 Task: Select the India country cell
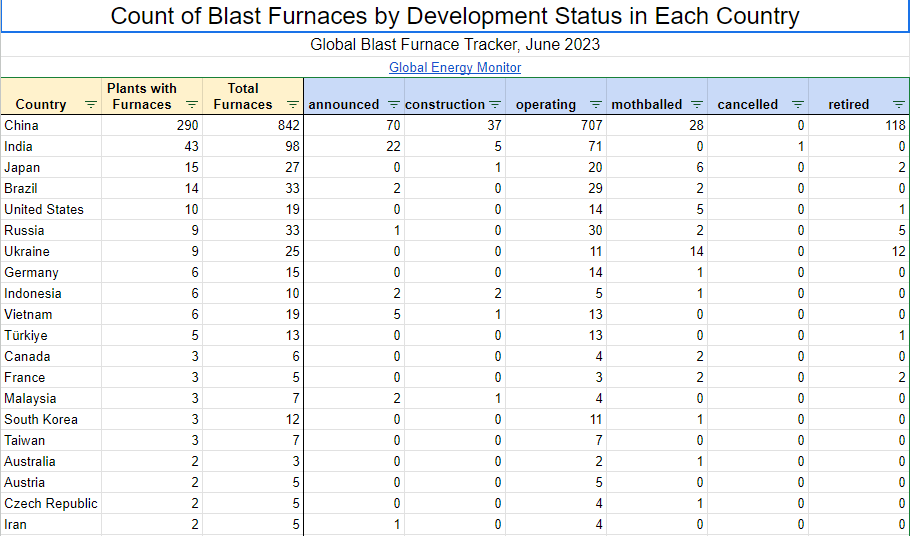(x=51, y=146)
